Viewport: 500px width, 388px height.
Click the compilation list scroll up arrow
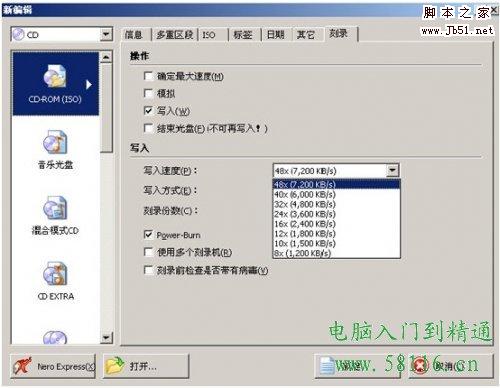coord(106,57)
